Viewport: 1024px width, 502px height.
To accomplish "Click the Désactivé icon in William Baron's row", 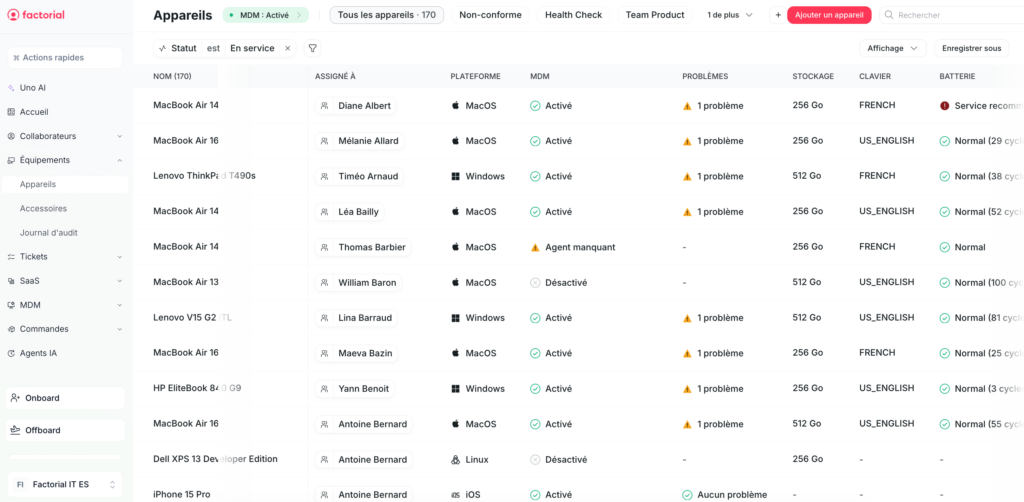I will pos(535,283).
